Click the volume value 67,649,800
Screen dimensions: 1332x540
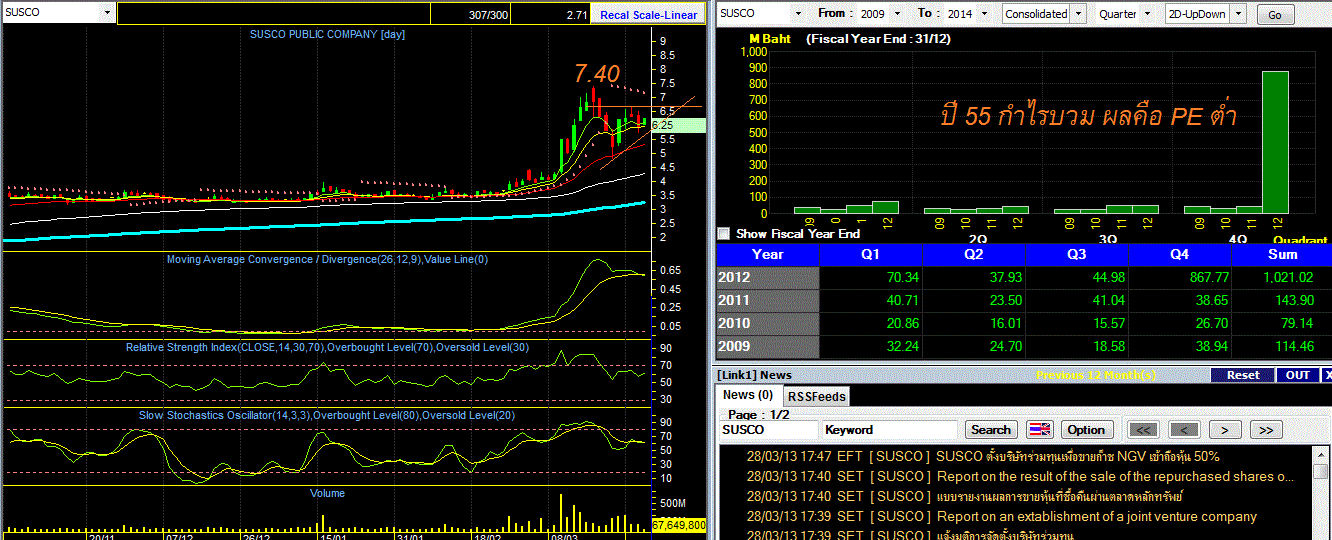click(x=679, y=524)
